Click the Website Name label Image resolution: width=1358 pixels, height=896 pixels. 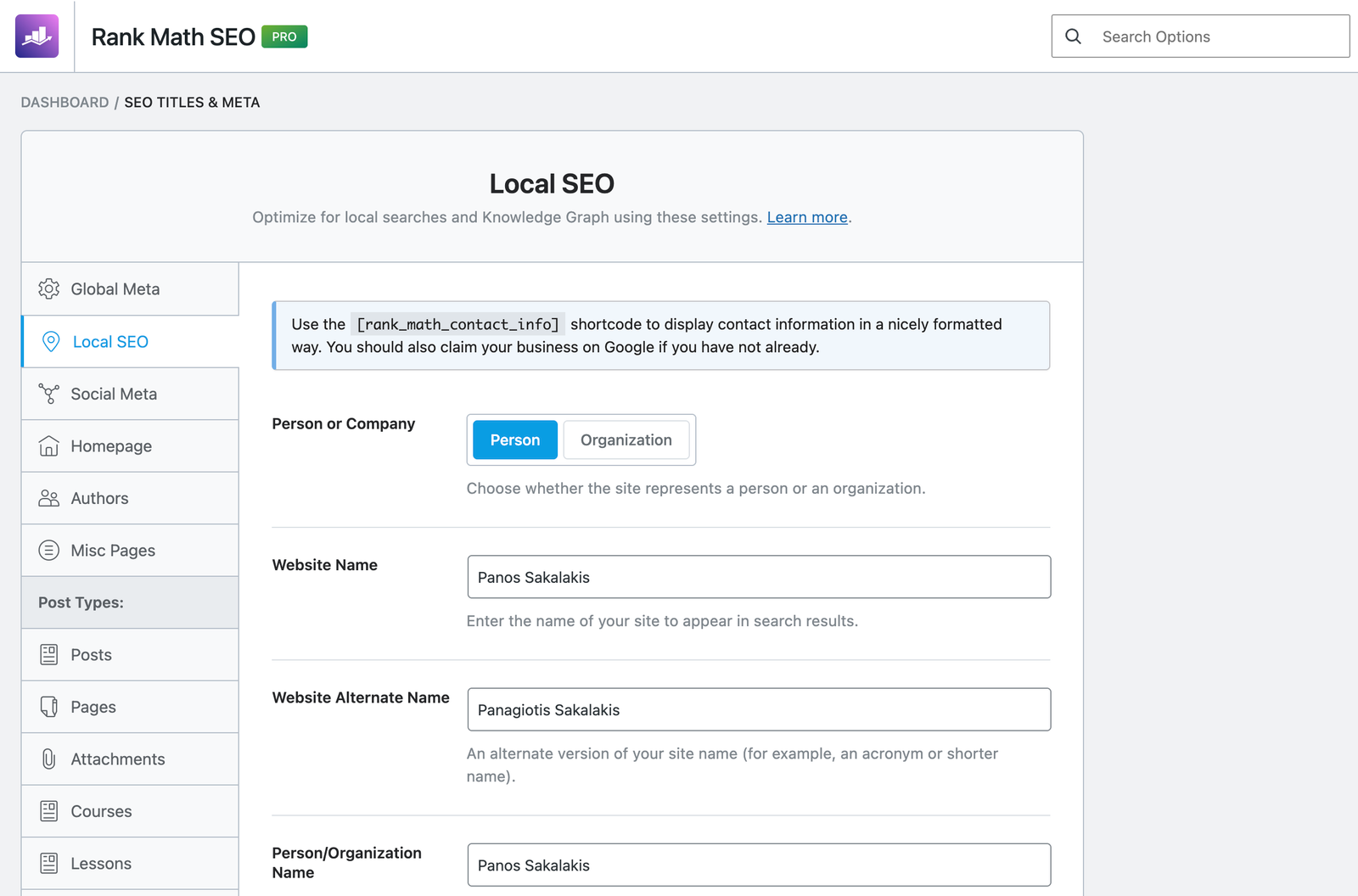325,565
